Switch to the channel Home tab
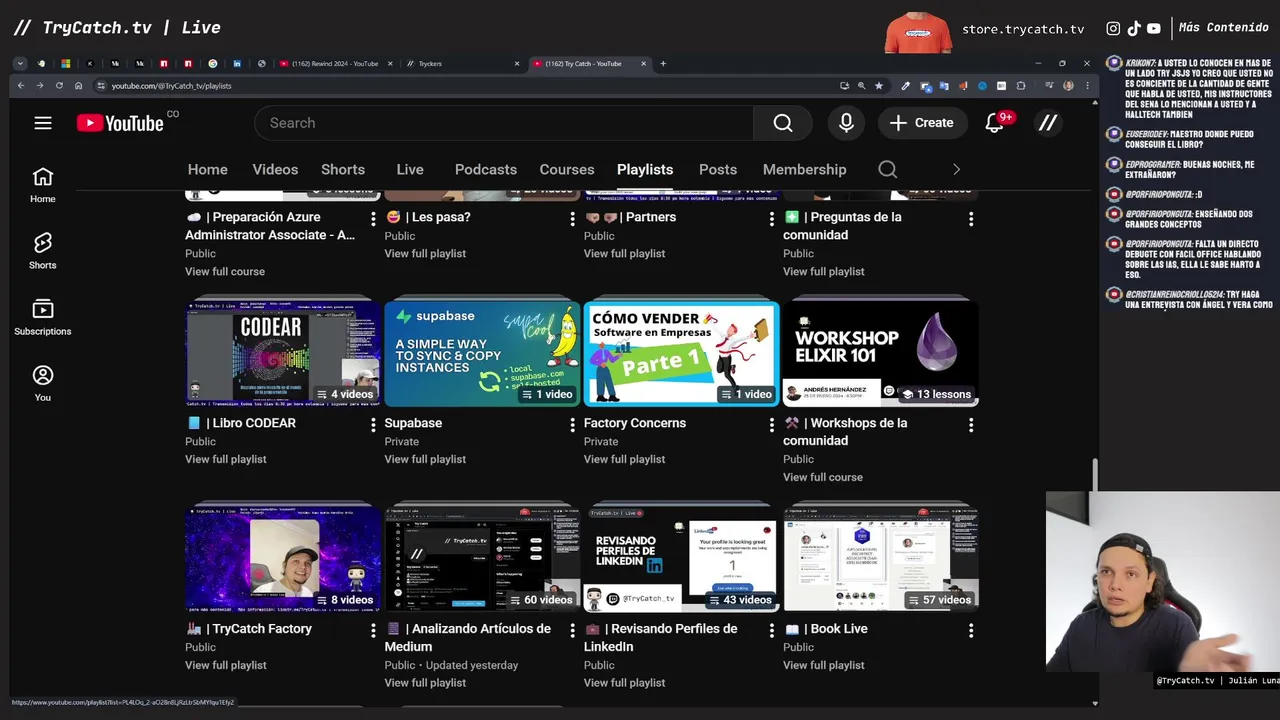 pos(207,169)
